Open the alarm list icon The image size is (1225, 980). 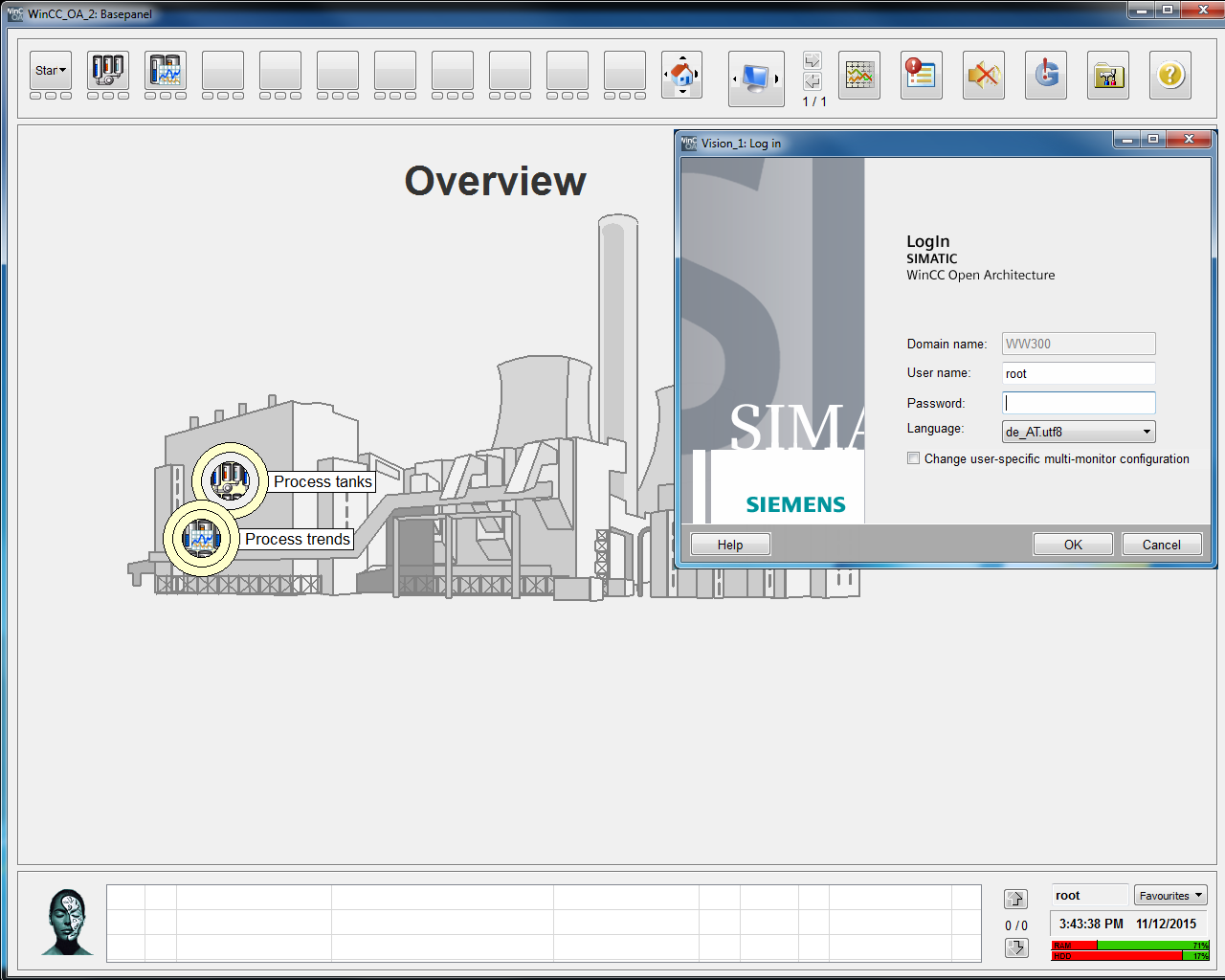click(921, 75)
